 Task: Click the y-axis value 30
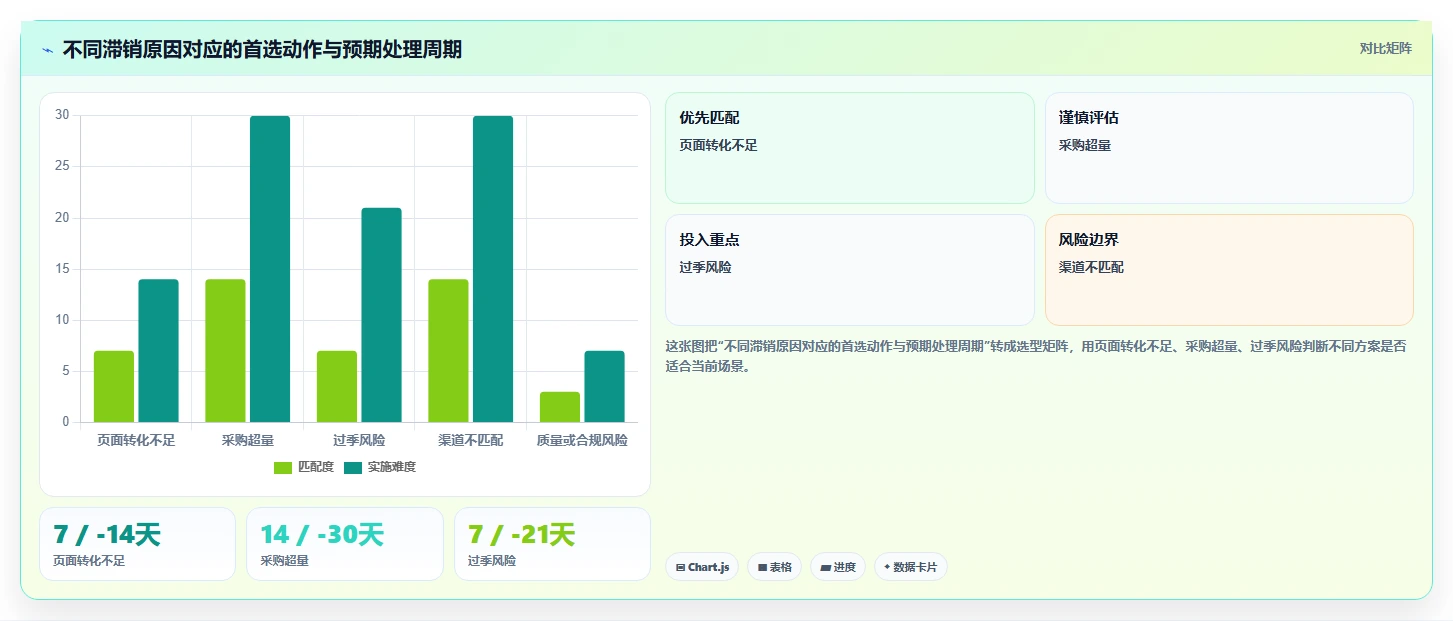[x=62, y=115]
